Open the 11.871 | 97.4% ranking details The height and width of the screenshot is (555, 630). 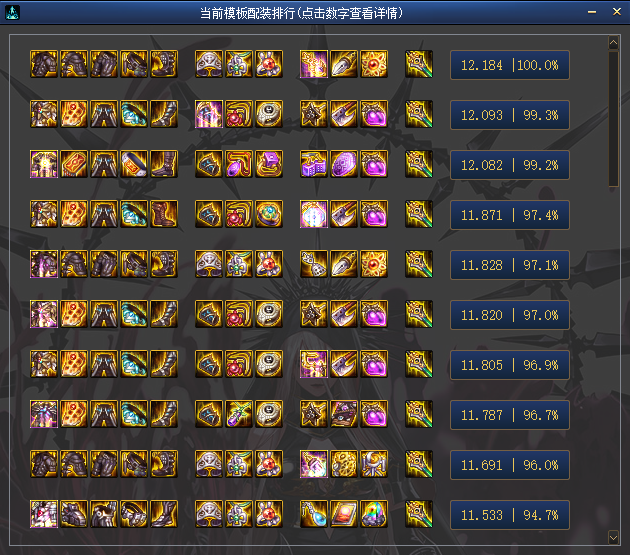pyautogui.click(x=509, y=215)
